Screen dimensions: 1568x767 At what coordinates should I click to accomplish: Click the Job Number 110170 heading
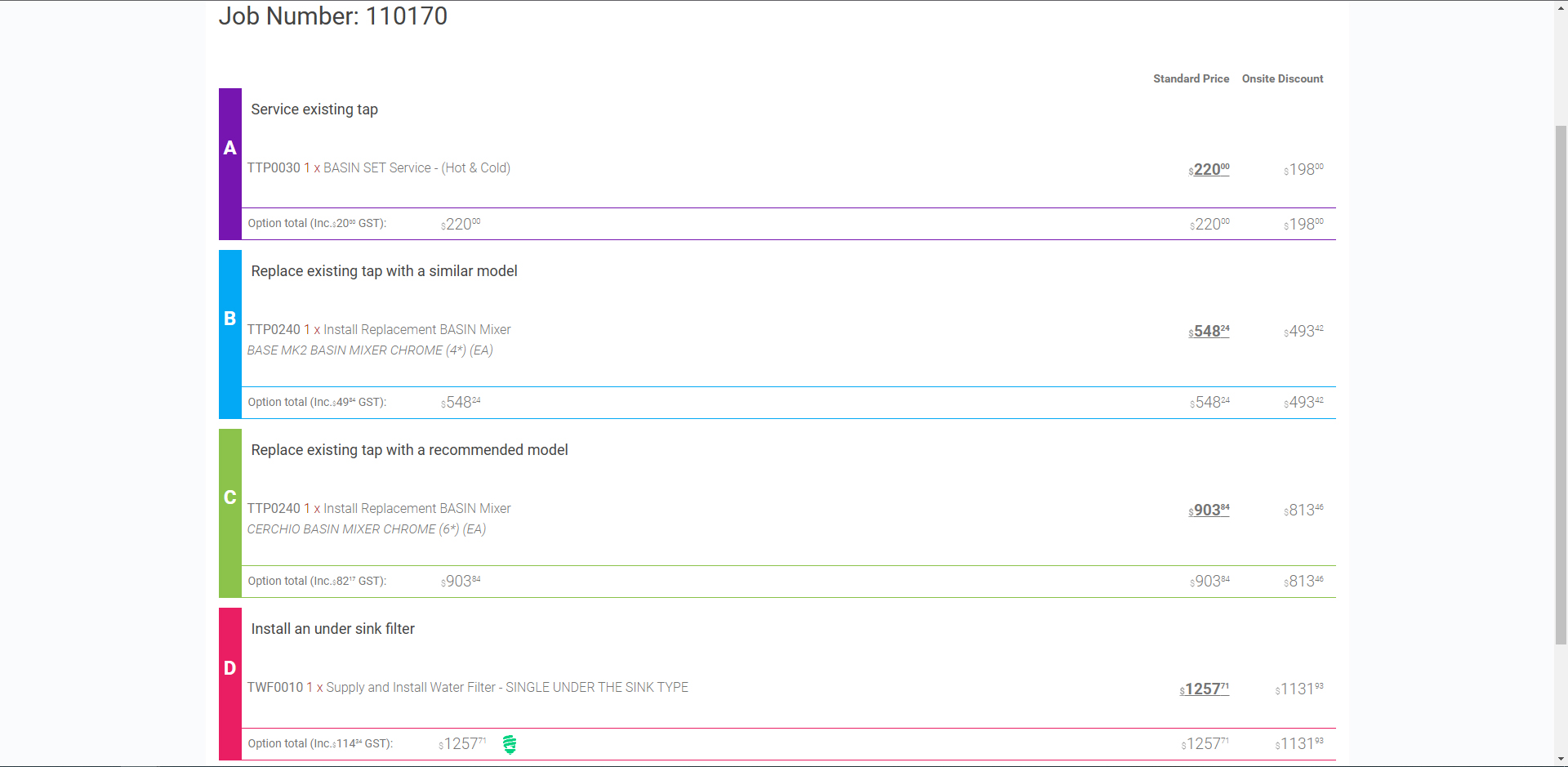tap(333, 16)
